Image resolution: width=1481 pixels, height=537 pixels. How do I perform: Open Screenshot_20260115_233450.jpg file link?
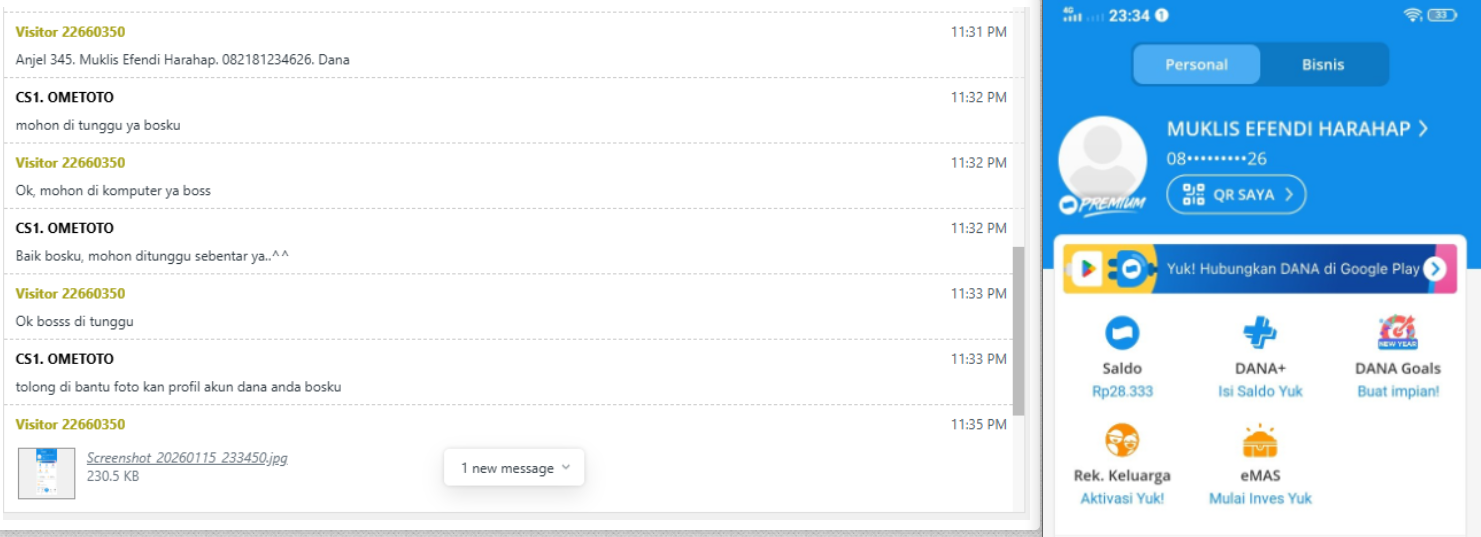187,458
